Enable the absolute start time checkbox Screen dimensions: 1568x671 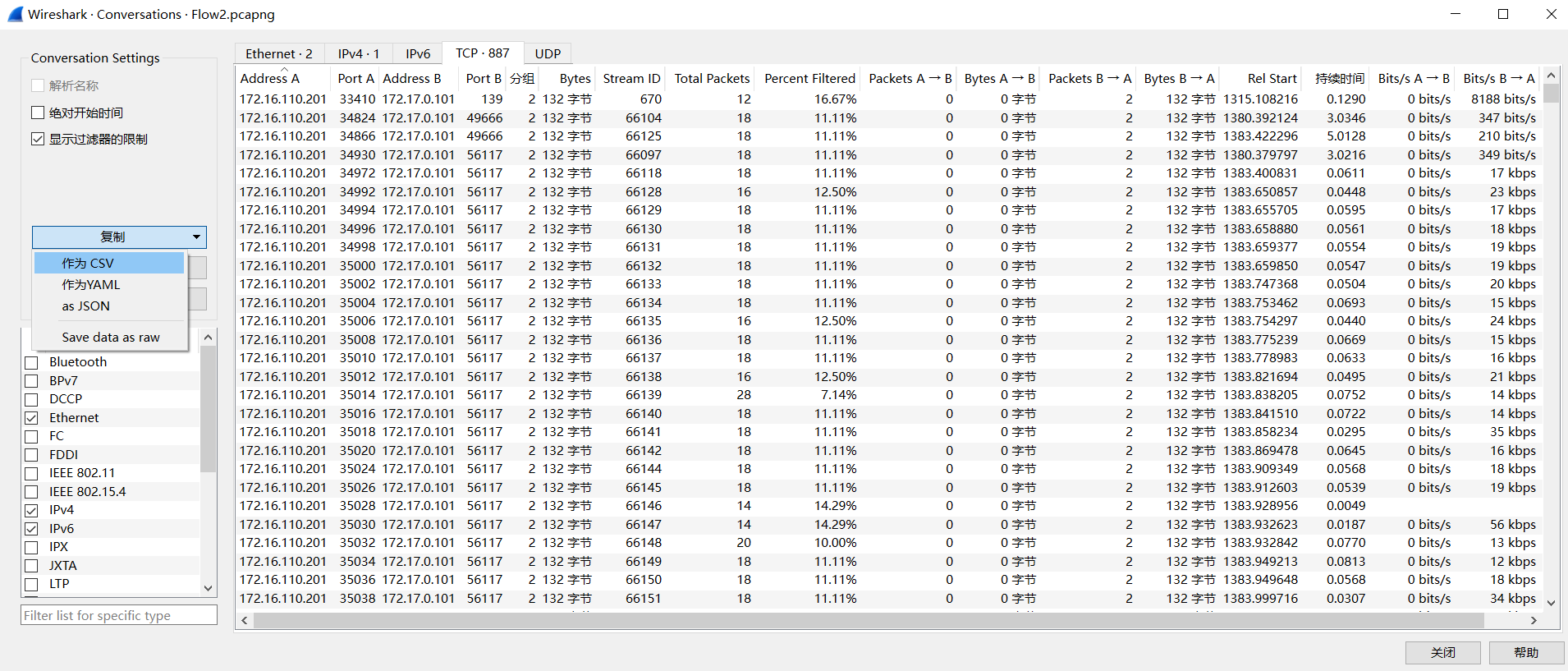coord(38,113)
